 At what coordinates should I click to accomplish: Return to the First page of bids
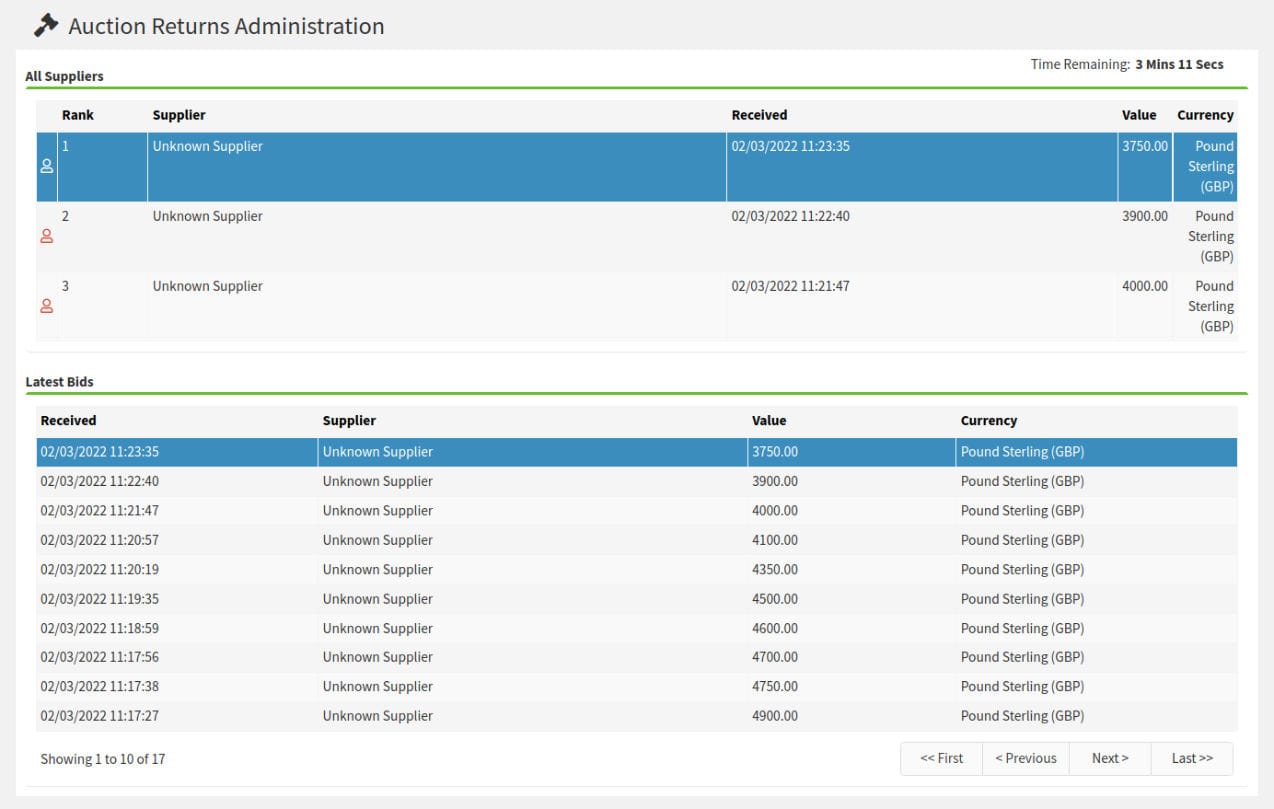pos(940,758)
